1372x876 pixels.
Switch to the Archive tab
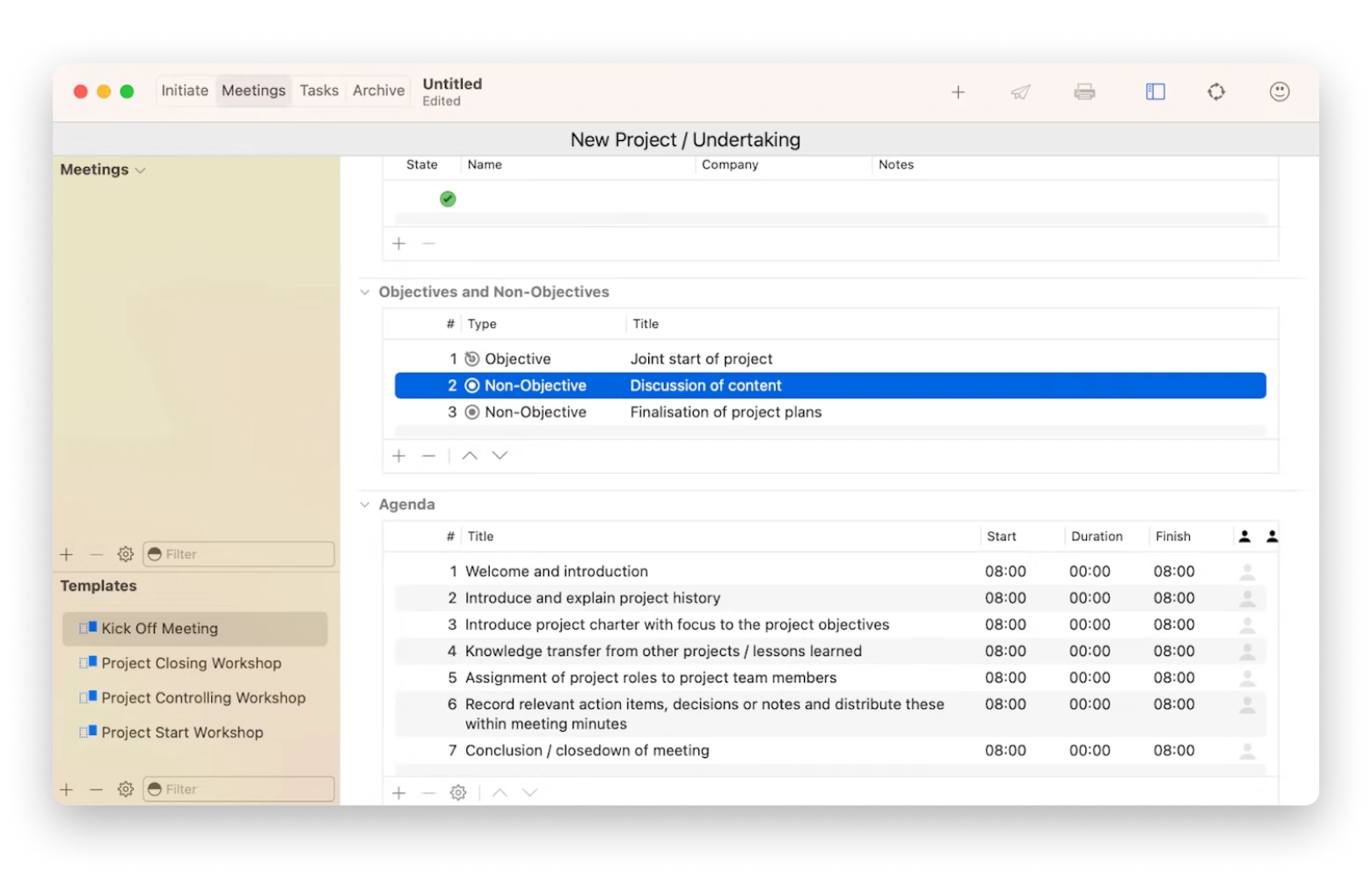coord(378,91)
